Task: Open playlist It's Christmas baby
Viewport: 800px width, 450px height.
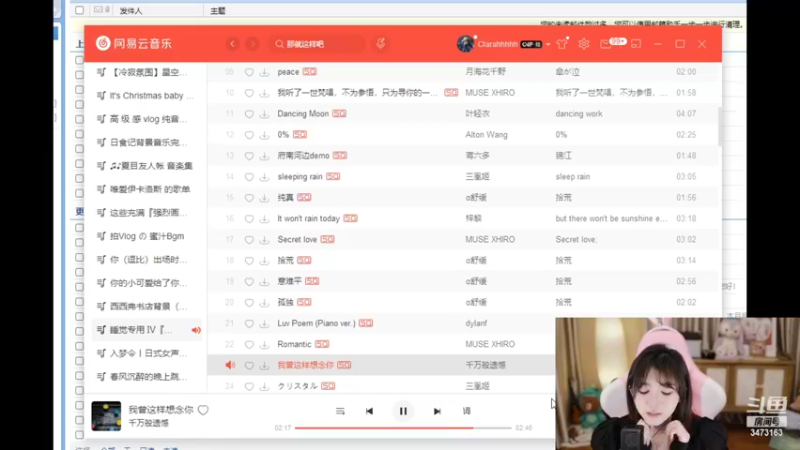Action: point(145,96)
